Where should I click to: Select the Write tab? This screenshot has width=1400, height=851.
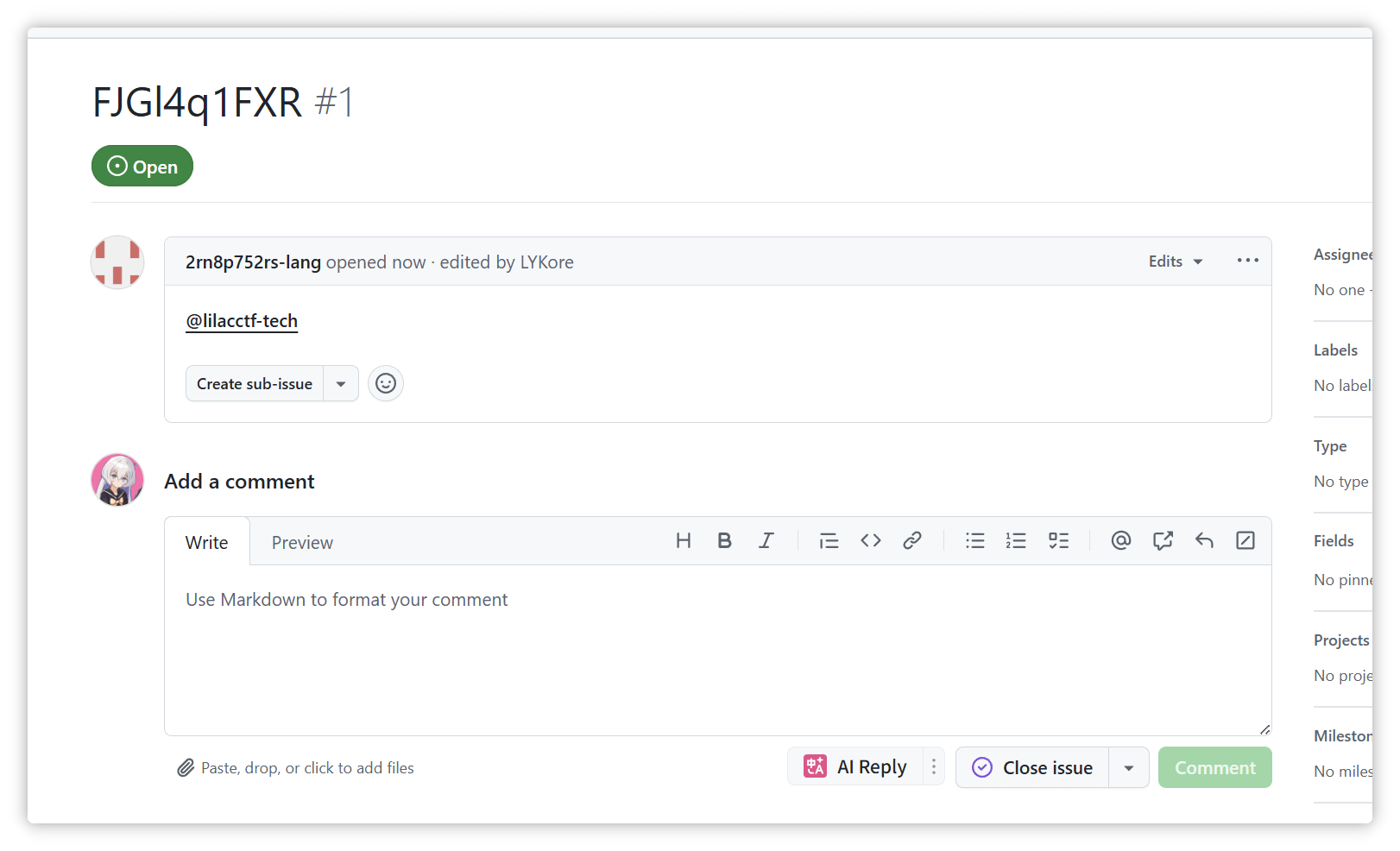207,543
